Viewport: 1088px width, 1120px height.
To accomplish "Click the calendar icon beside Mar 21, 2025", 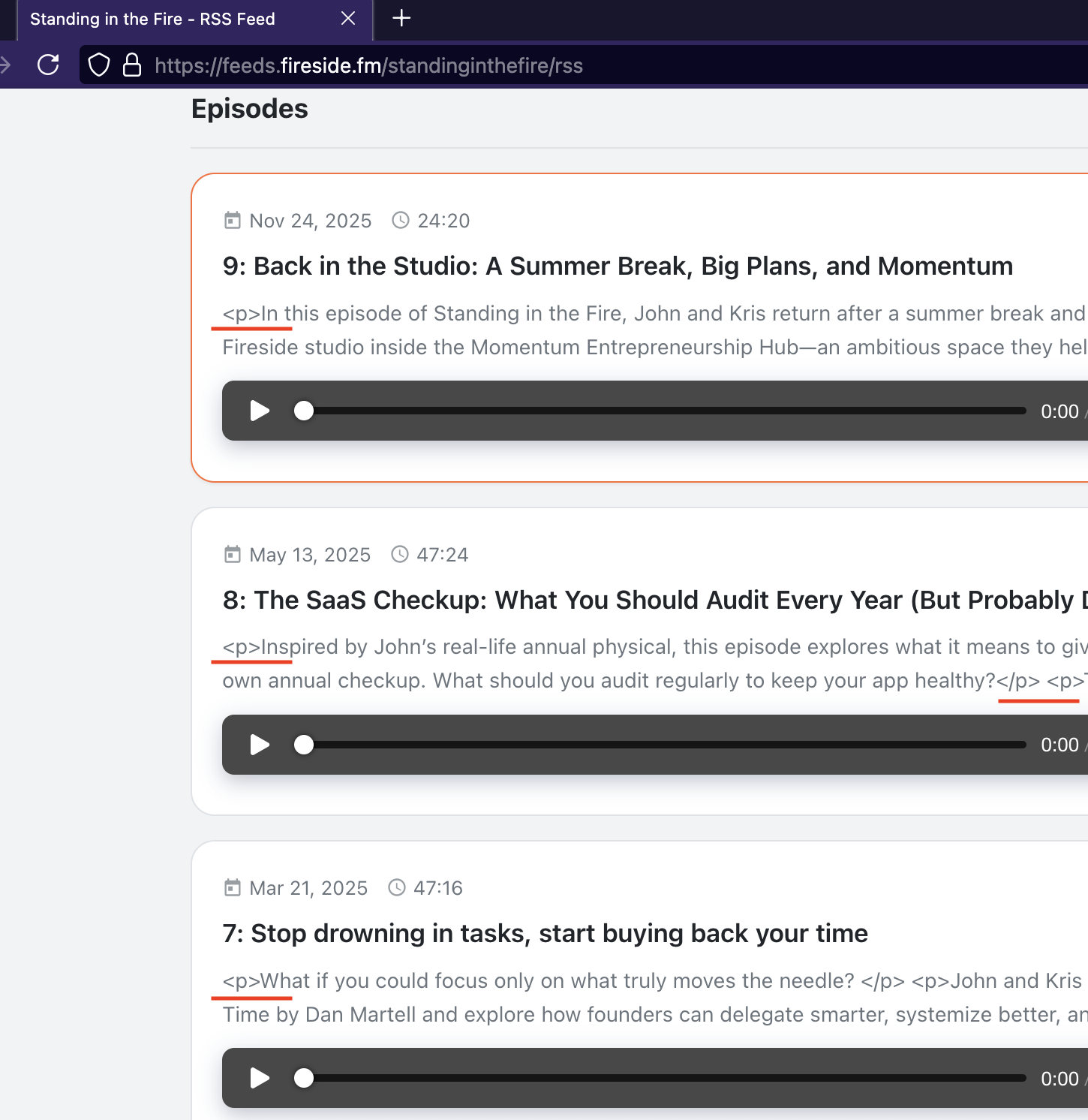I will pyautogui.click(x=233, y=888).
